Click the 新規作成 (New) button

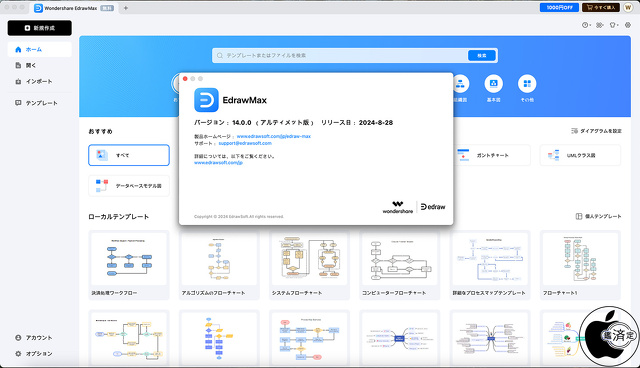(40, 28)
